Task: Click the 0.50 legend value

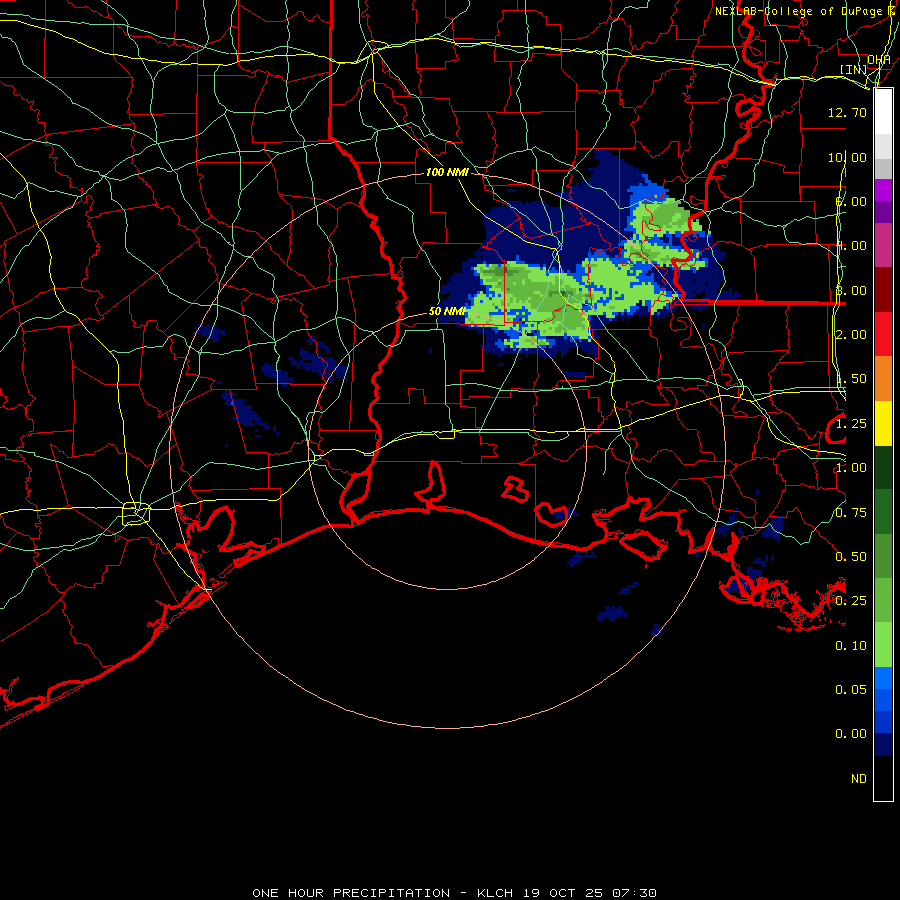Action: pyautogui.click(x=851, y=557)
